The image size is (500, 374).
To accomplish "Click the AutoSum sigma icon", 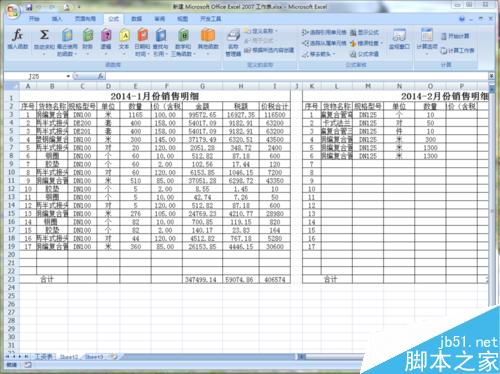I will (44, 35).
